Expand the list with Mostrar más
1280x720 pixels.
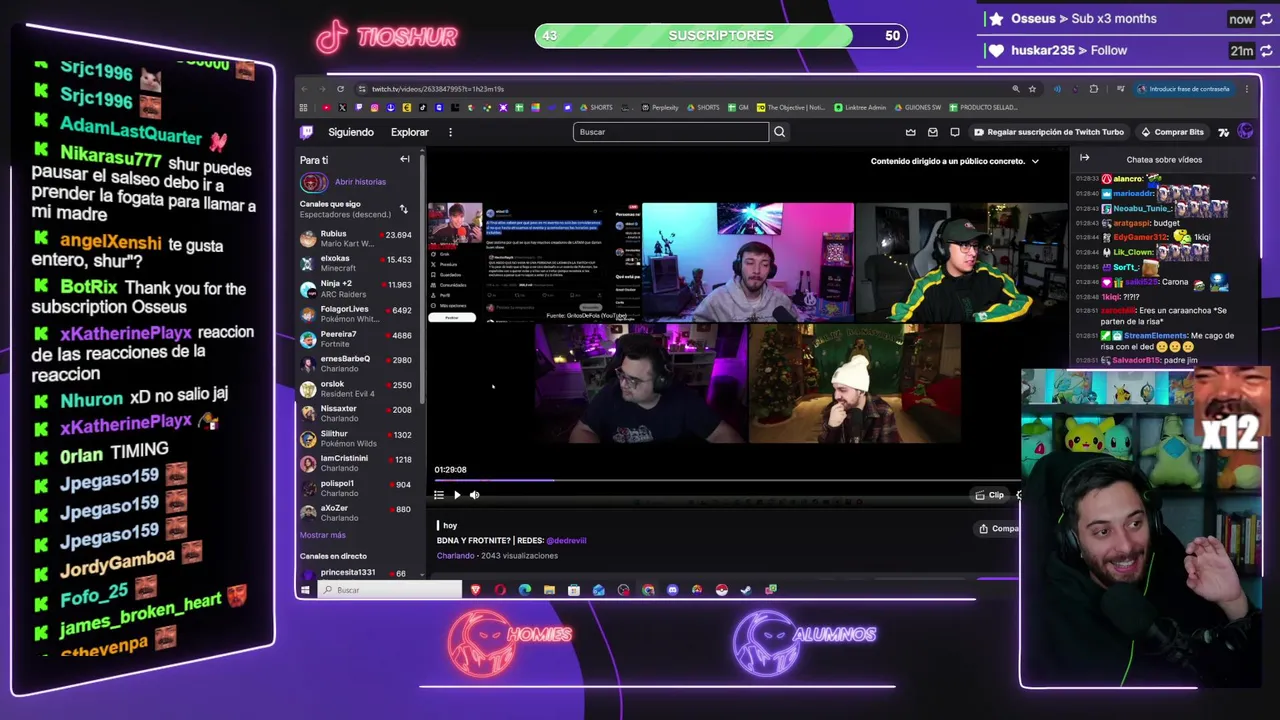point(323,535)
